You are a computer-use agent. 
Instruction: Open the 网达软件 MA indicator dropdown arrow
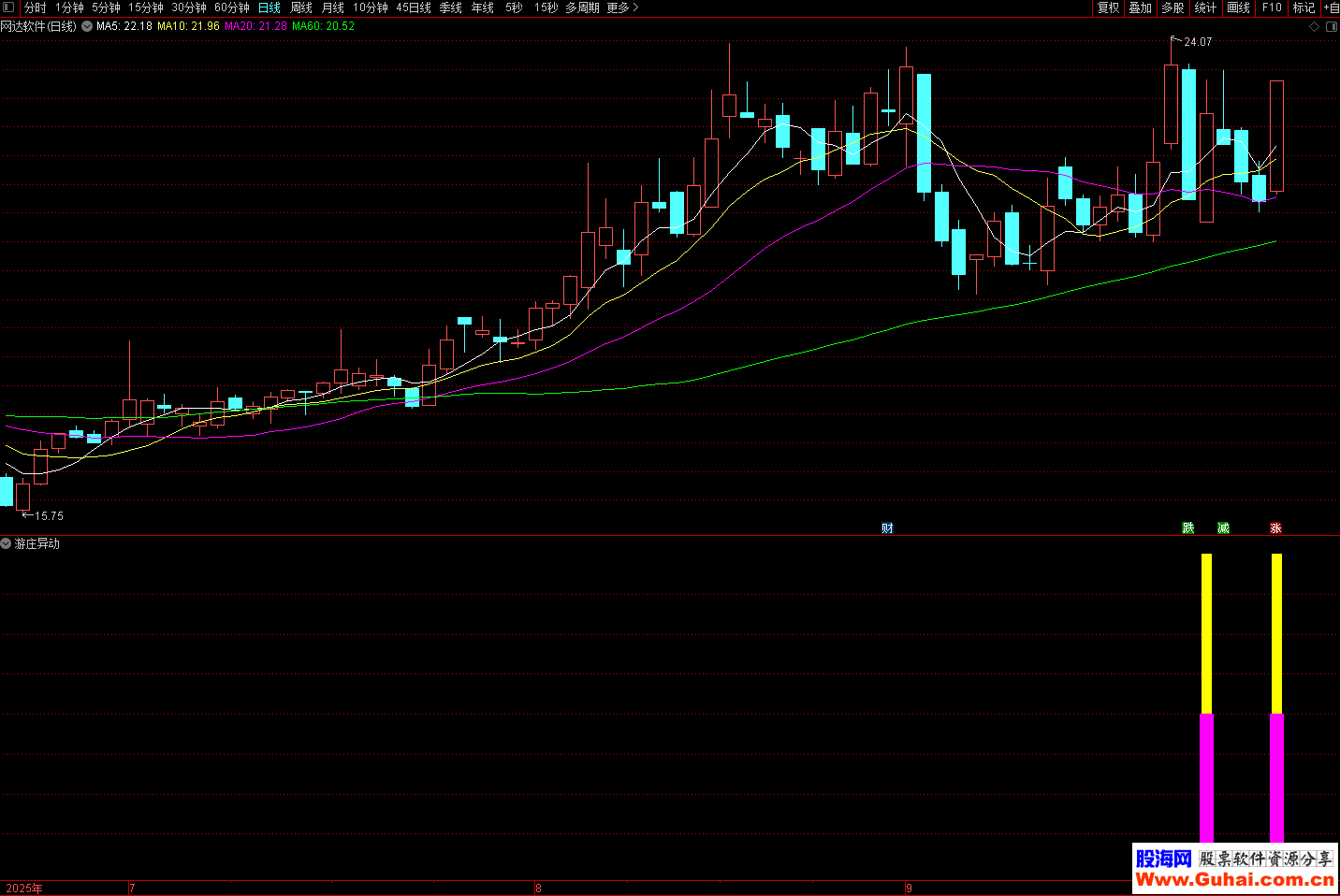[x=87, y=26]
